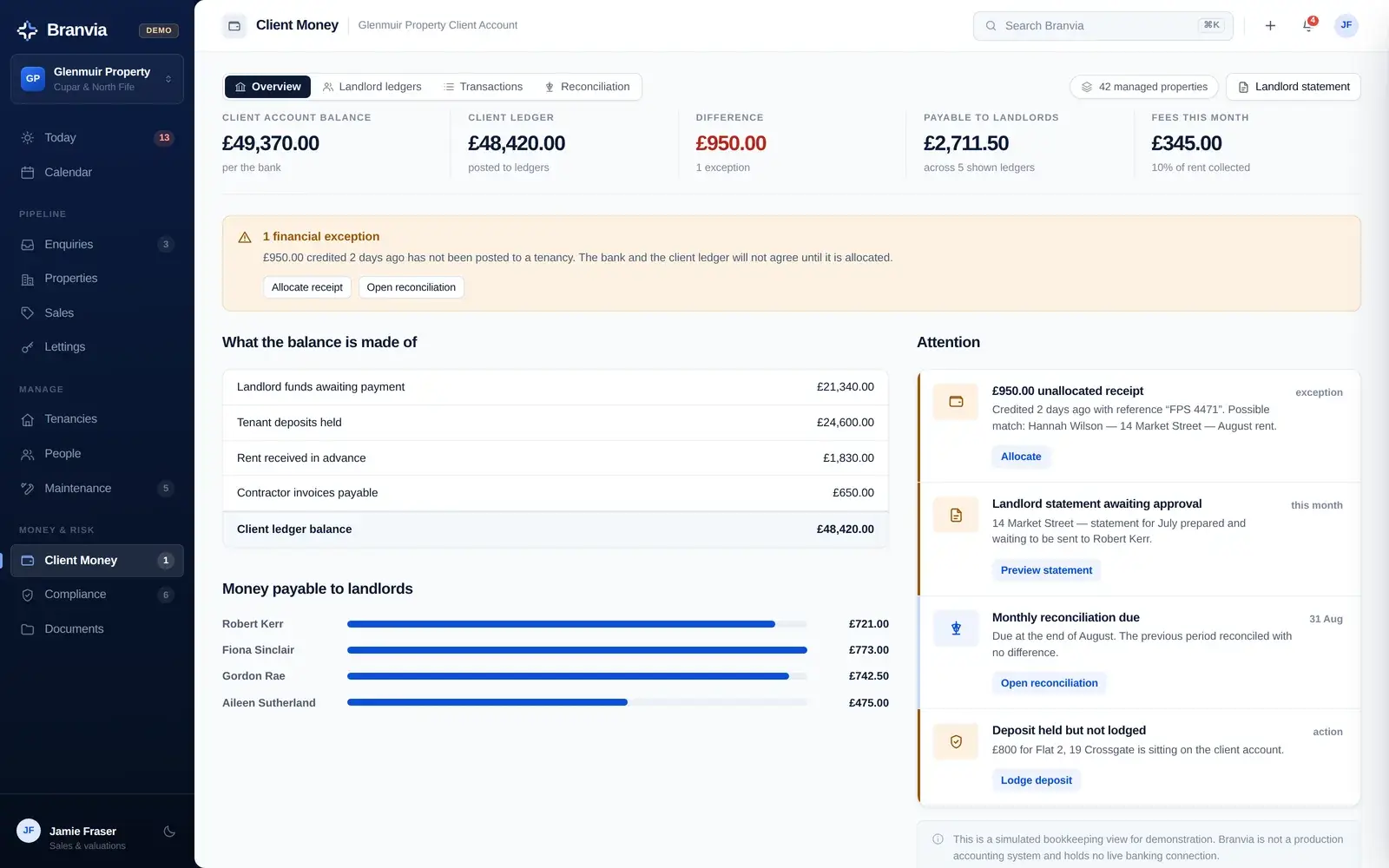Click Robert Kerr's payable progress bar
The width and height of the screenshot is (1389, 868).
click(x=577, y=624)
